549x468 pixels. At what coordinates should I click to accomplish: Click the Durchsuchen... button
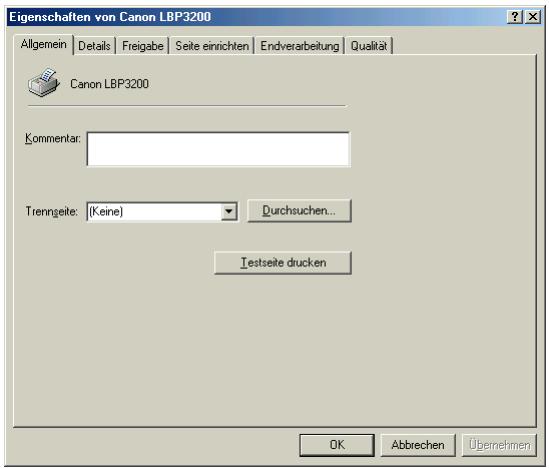click(299, 211)
